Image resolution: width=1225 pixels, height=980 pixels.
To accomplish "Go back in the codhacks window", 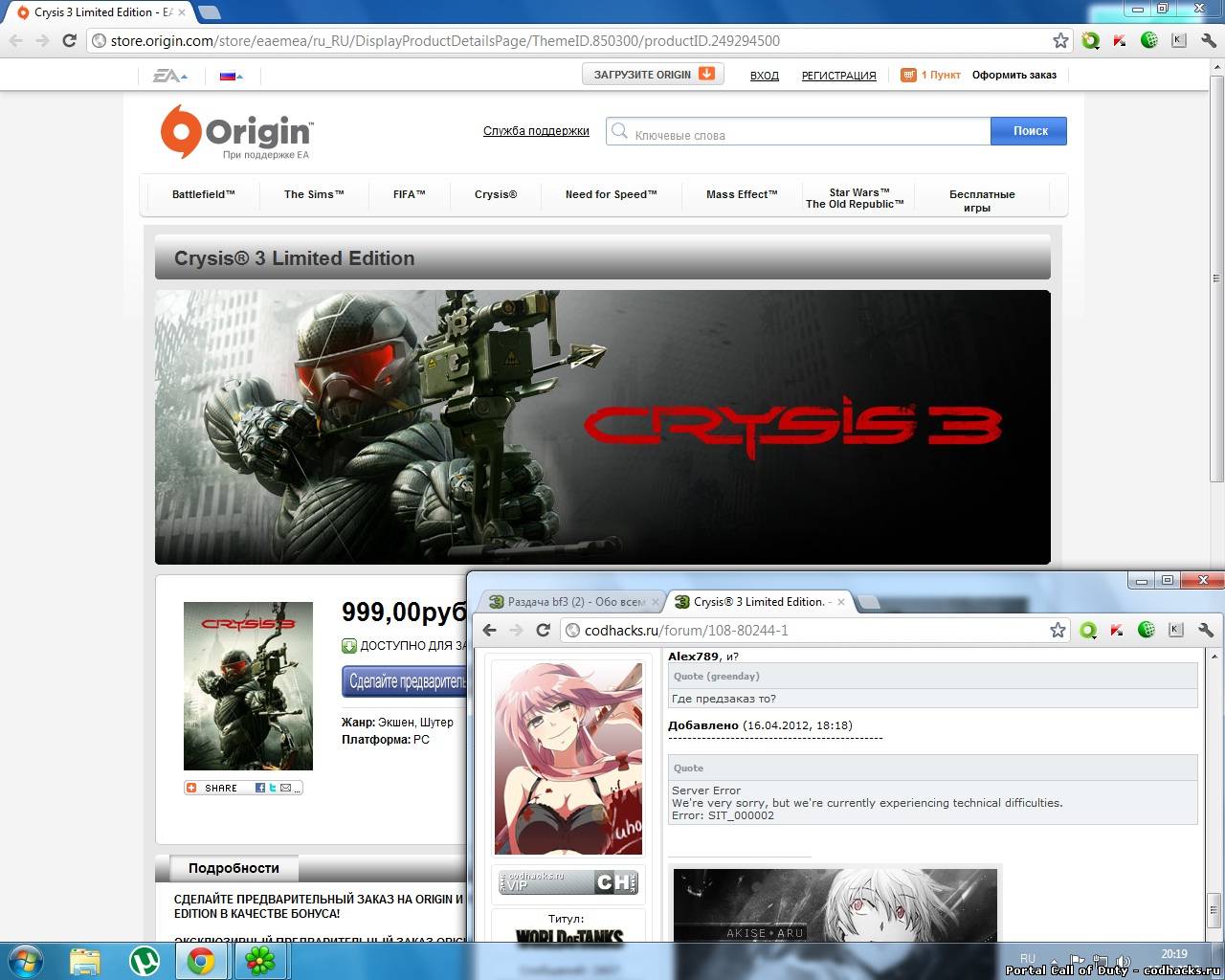I will 490,630.
